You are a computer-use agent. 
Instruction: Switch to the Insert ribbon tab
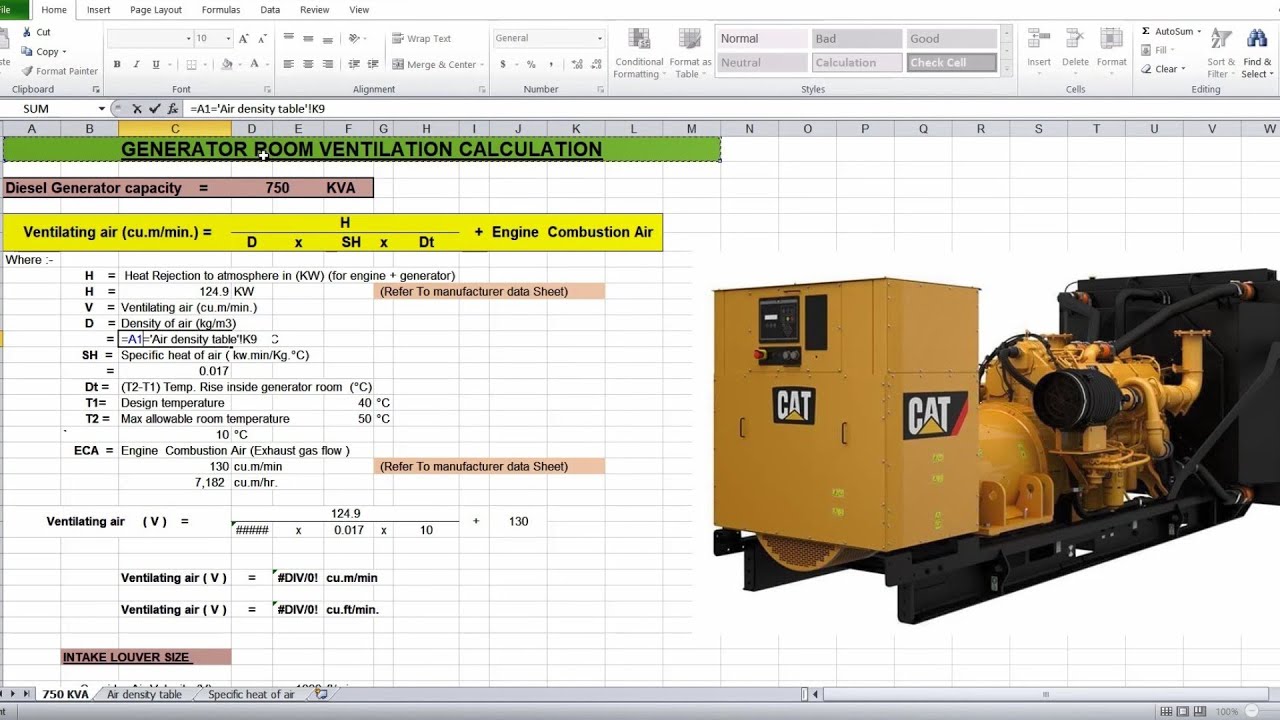click(x=99, y=10)
